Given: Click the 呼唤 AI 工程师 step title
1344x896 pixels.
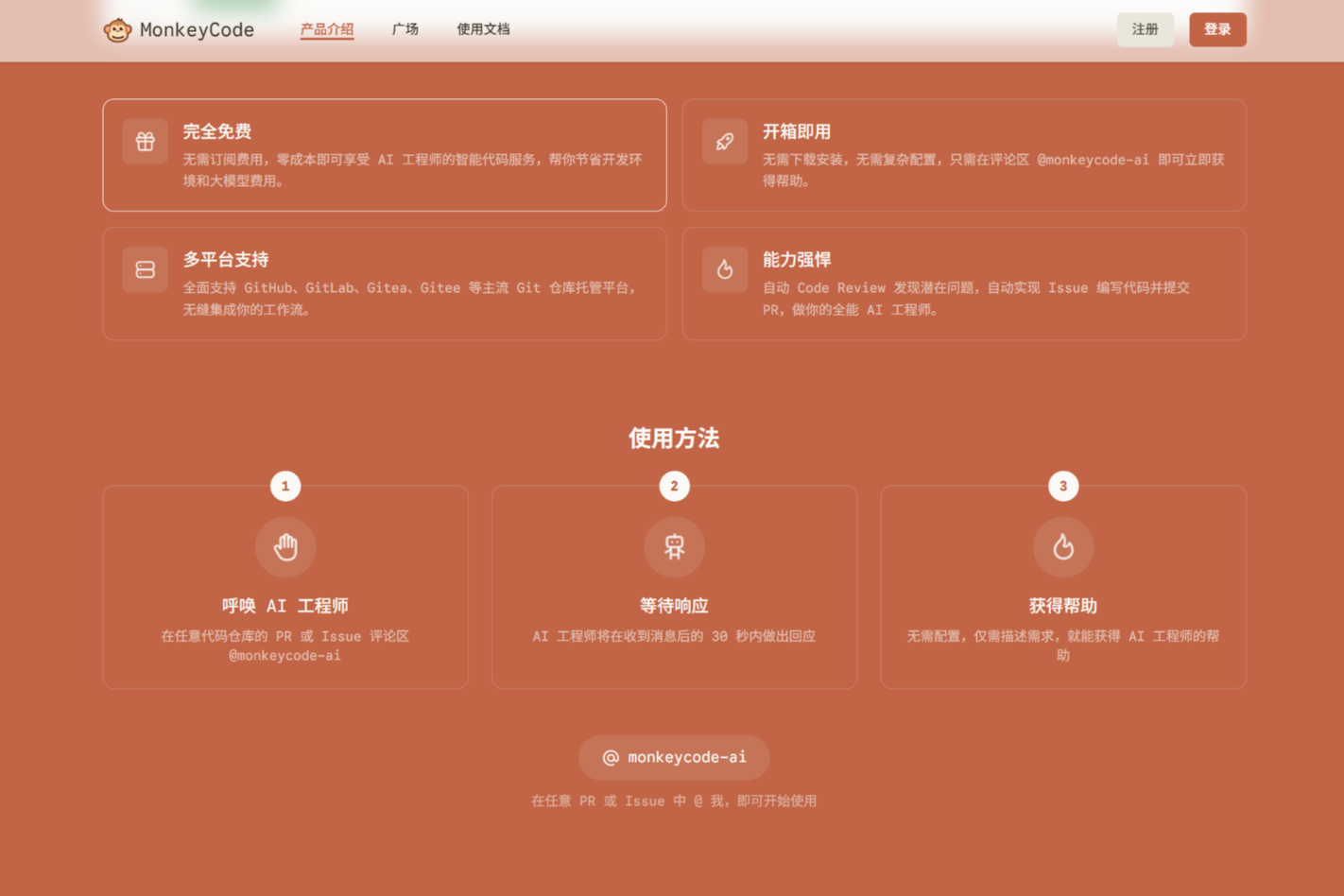Looking at the screenshot, I should pos(285,606).
